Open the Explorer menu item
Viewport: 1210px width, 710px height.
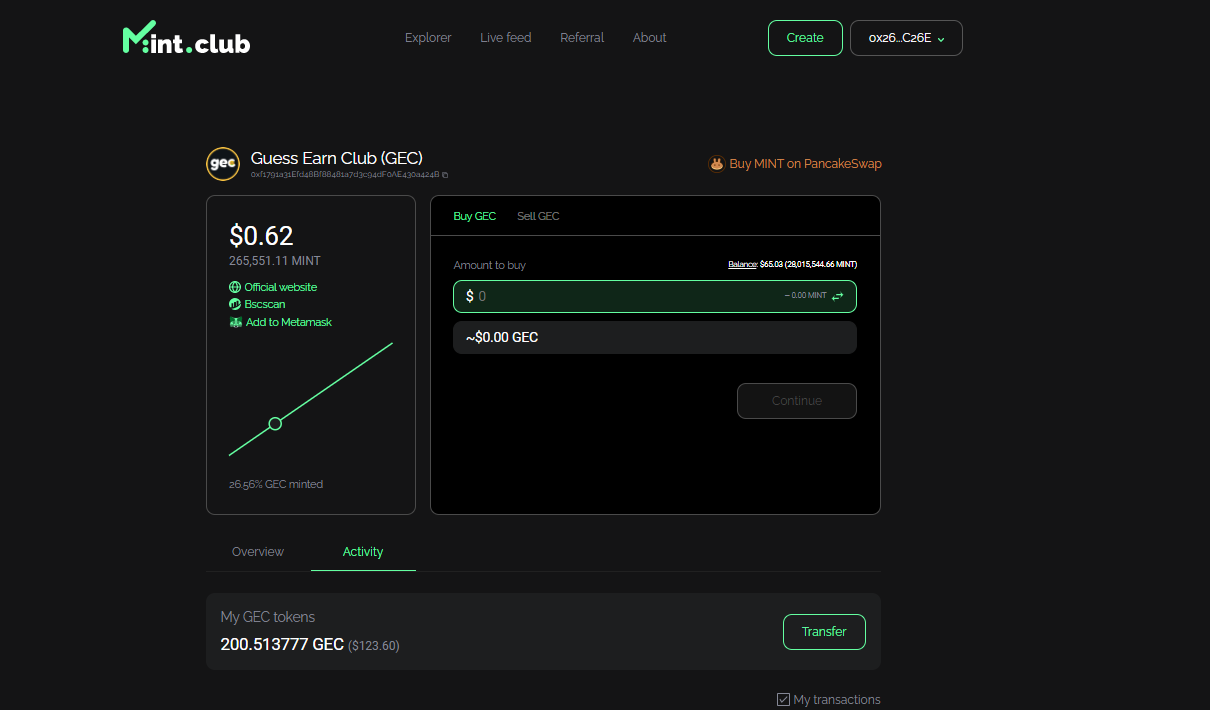tap(428, 38)
